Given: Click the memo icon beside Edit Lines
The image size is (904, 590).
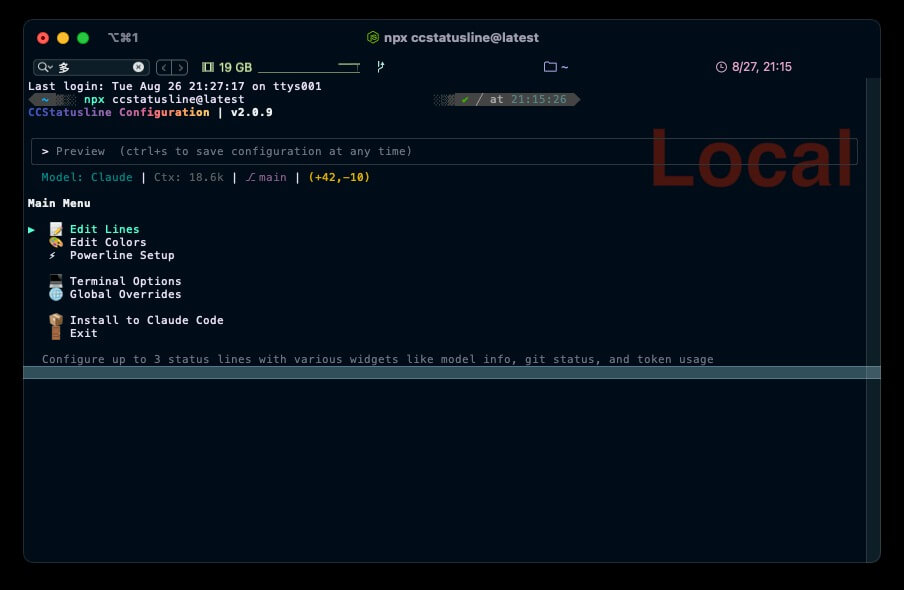Looking at the screenshot, I should 56,229.
